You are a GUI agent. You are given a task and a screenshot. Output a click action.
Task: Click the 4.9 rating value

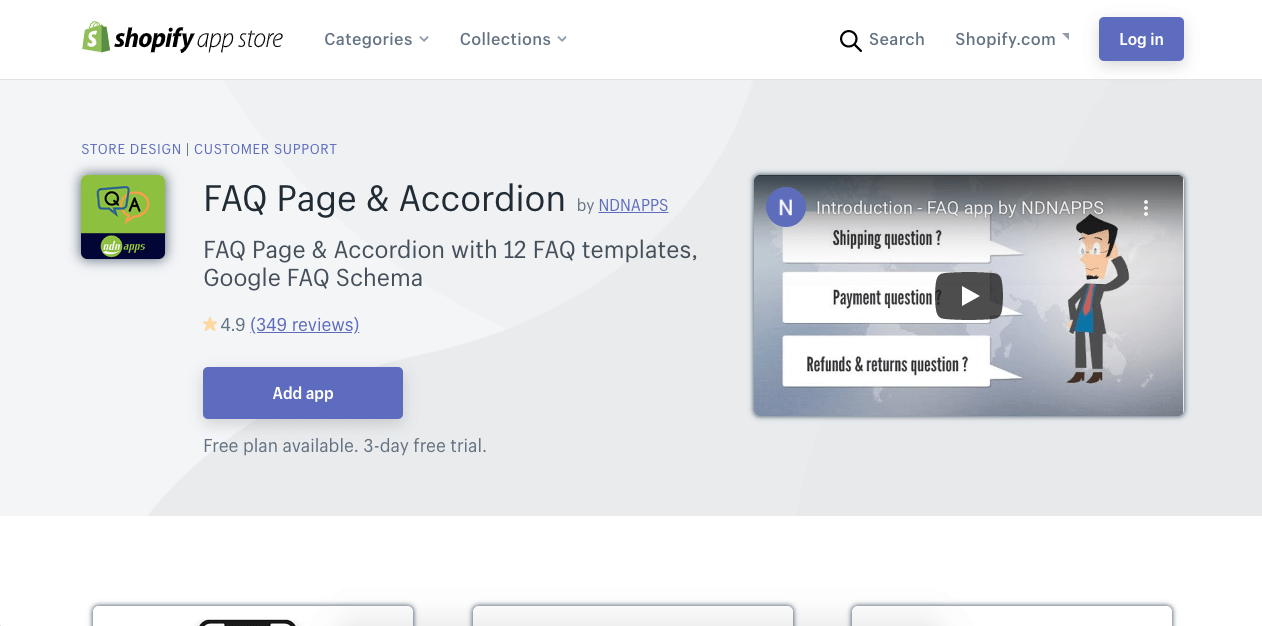pyautogui.click(x=233, y=325)
